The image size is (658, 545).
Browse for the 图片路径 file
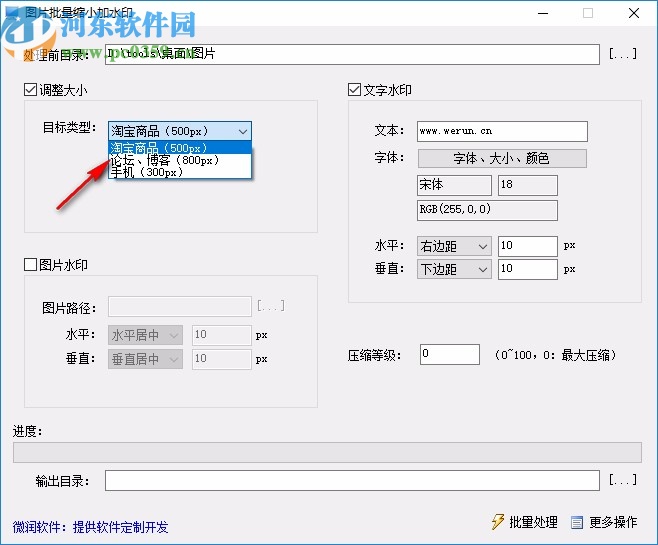(271, 305)
